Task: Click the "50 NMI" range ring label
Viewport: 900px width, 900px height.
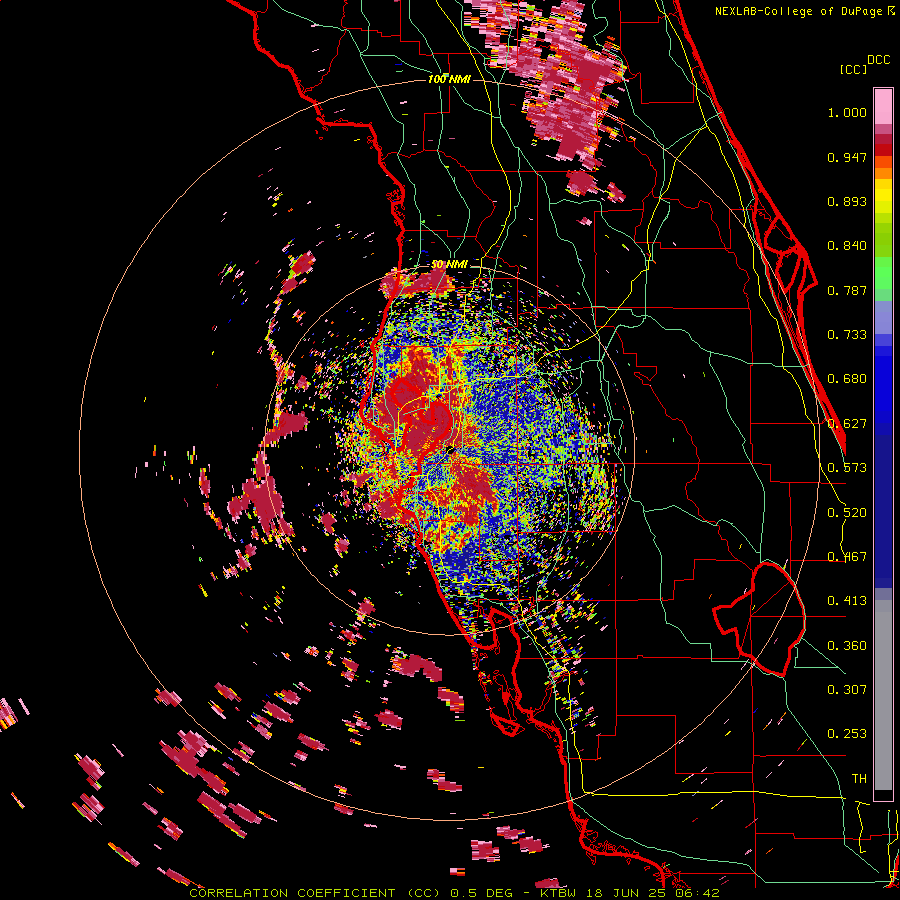Action: tap(449, 265)
